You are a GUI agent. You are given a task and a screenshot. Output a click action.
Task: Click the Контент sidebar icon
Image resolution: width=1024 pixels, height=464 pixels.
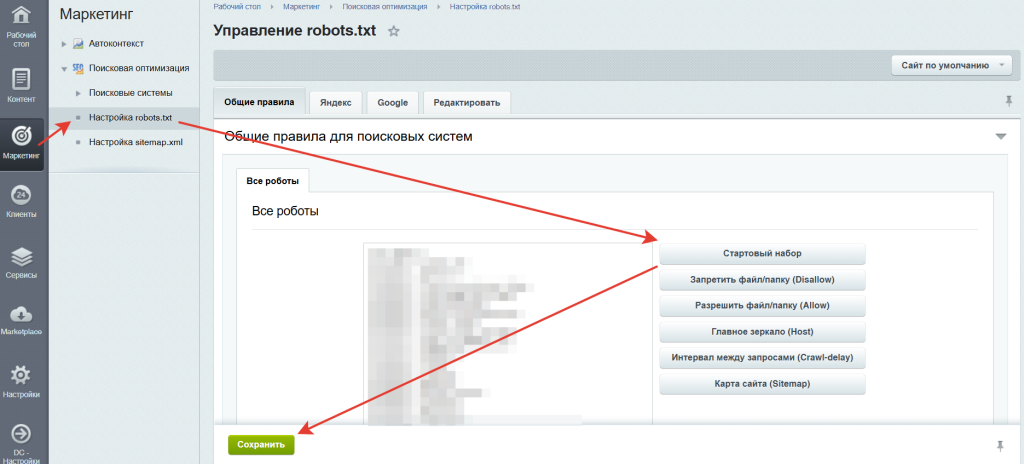[22, 80]
